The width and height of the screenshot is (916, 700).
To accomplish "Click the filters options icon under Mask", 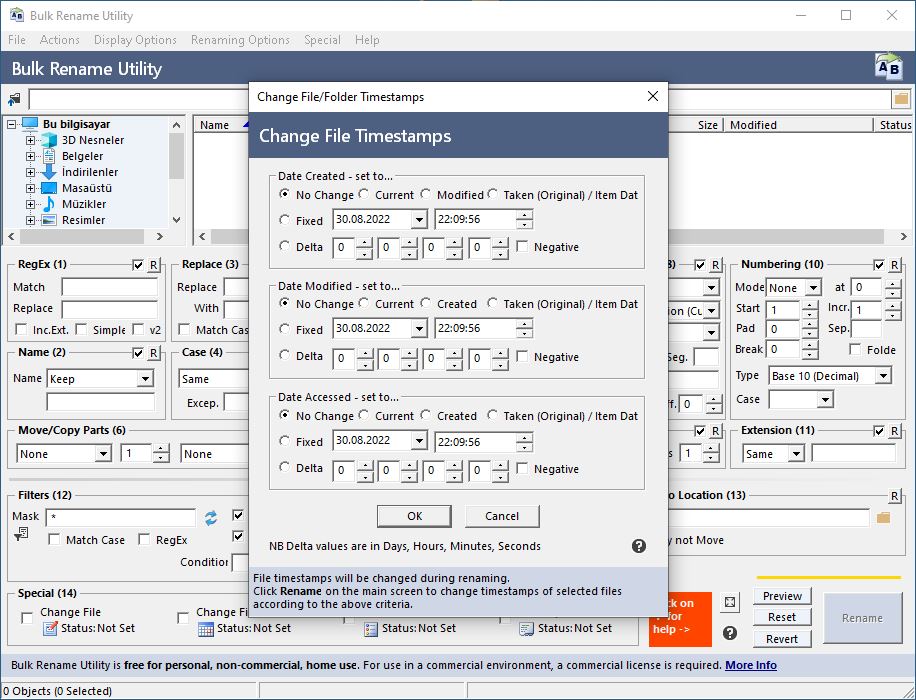I will [21, 533].
